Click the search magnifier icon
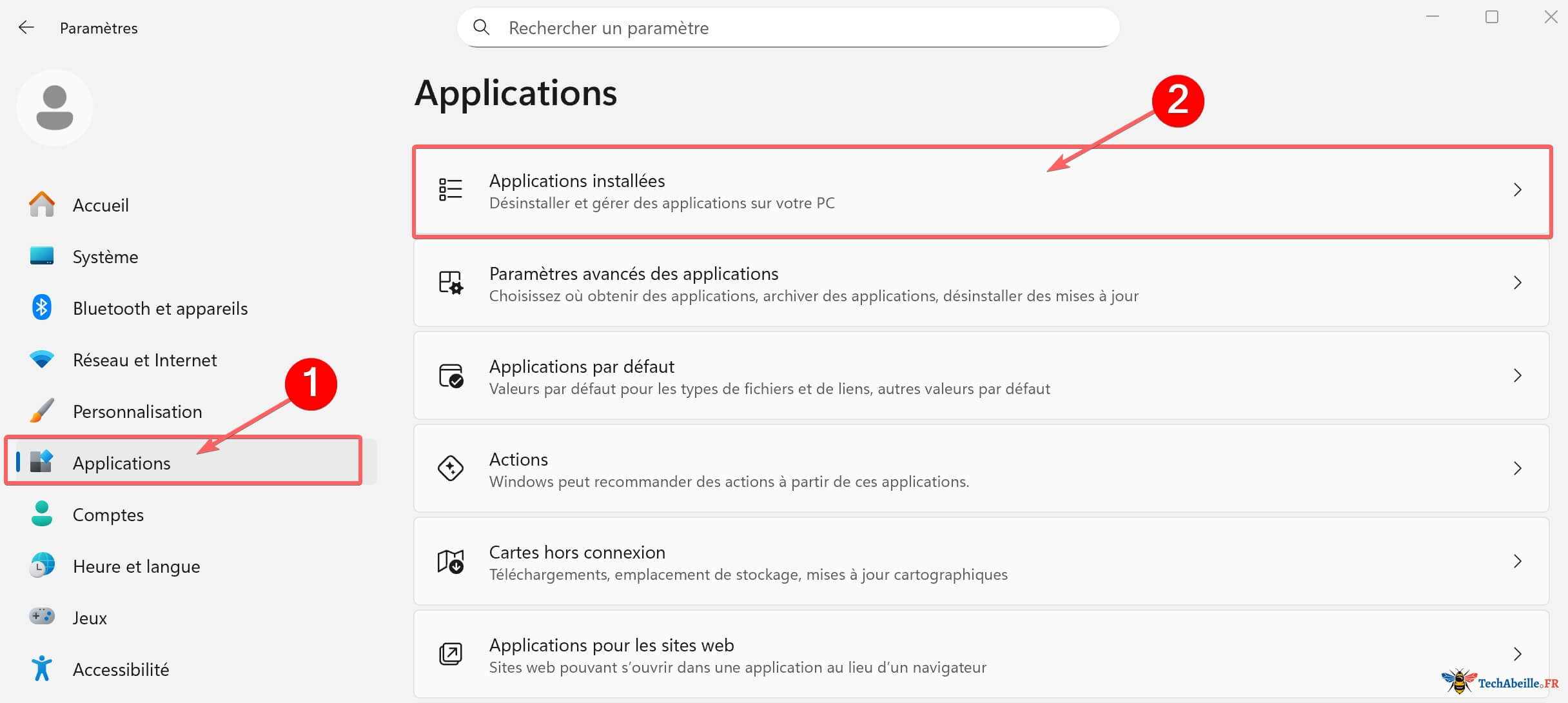The width and height of the screenshot is (1568, 703). (482, 27)
